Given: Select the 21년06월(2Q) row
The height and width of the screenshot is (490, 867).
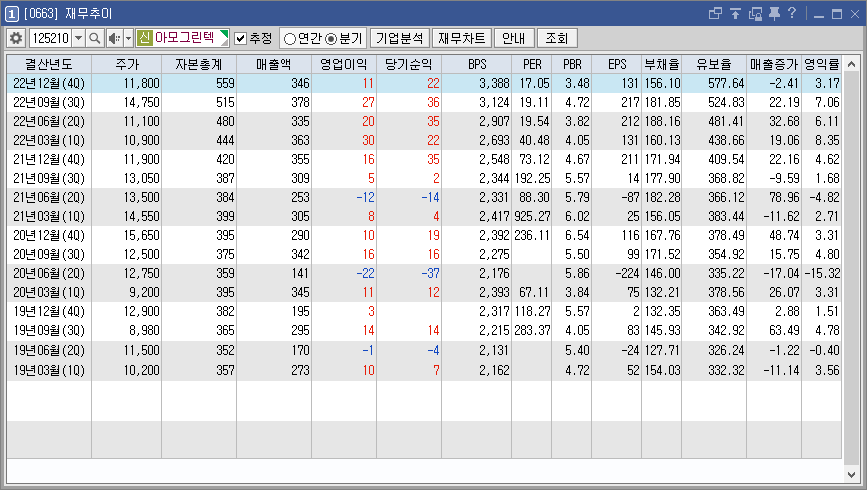Looking at the screenshot, I should (x=424, y=197).
